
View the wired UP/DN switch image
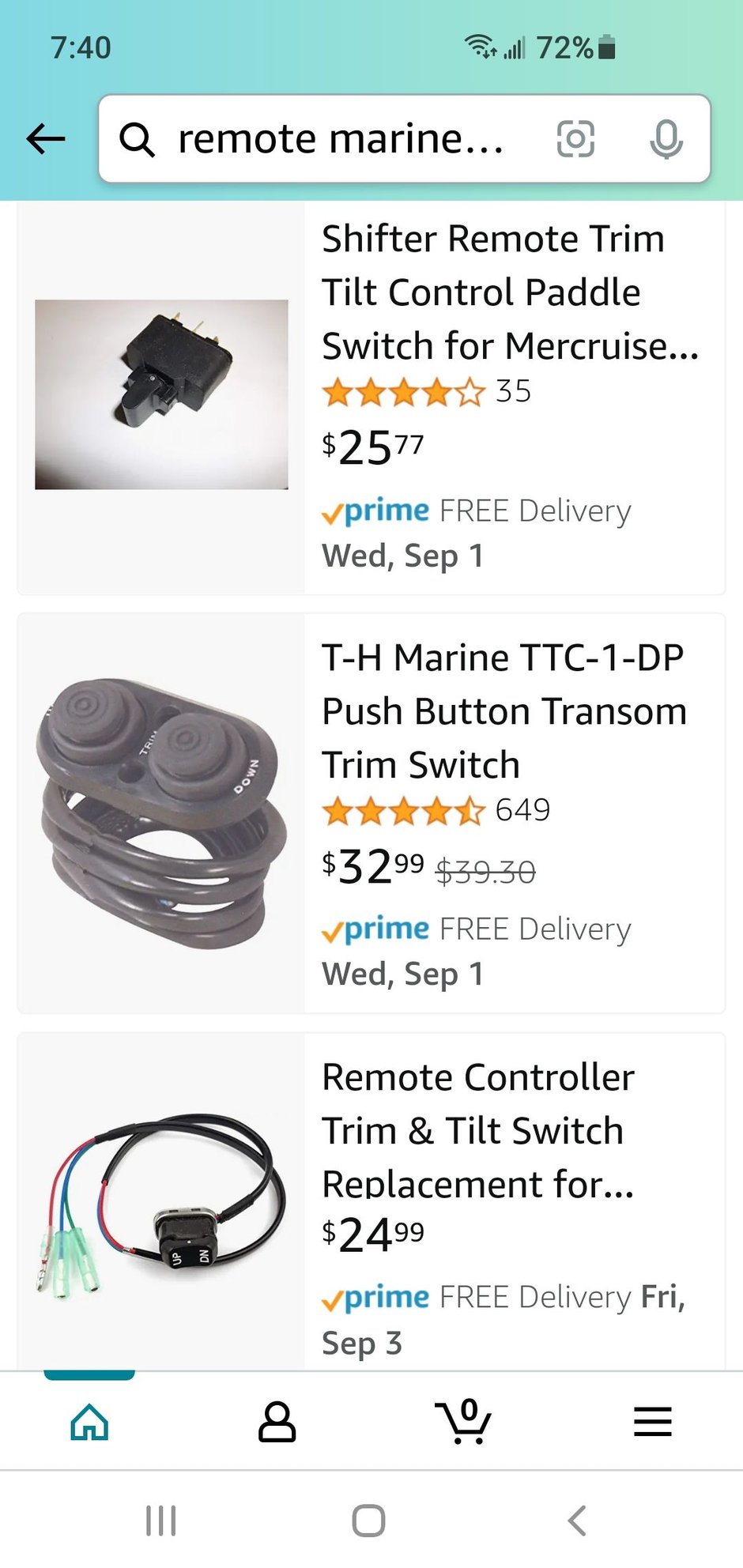coord(161,1201)
